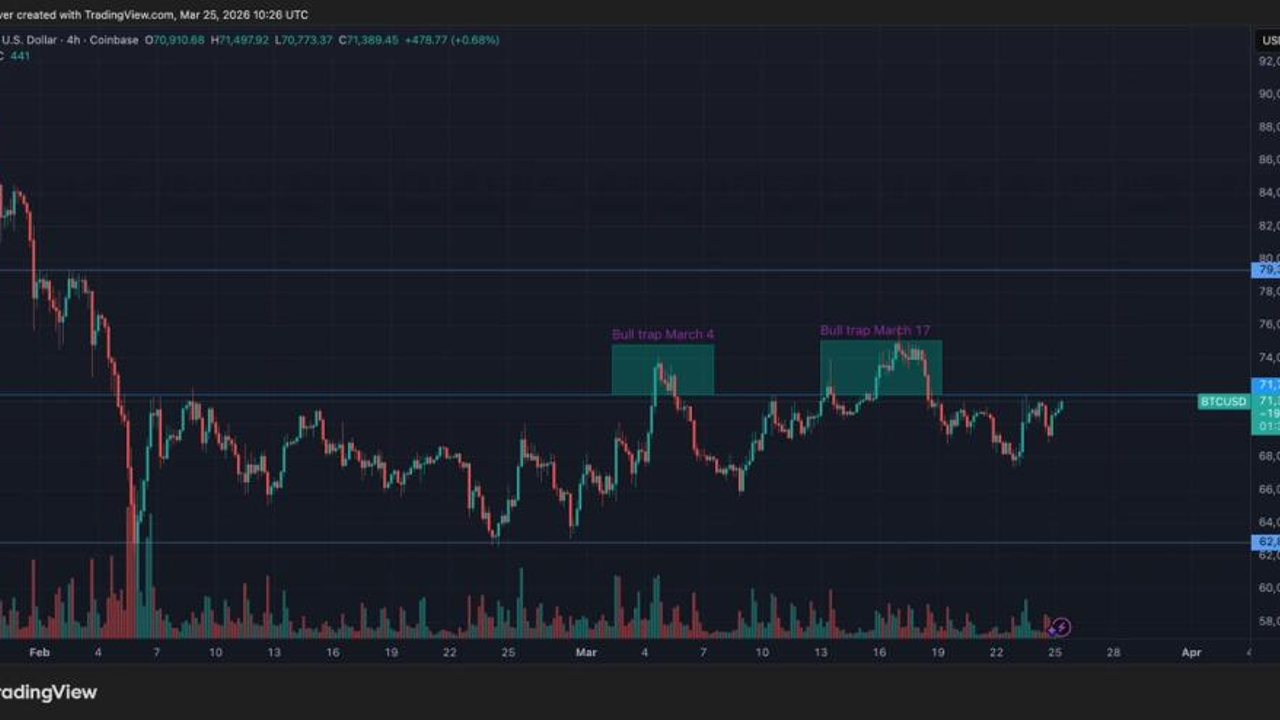
Task: Open the USD currency dropdown on price axis
Action: point(1268,41)
